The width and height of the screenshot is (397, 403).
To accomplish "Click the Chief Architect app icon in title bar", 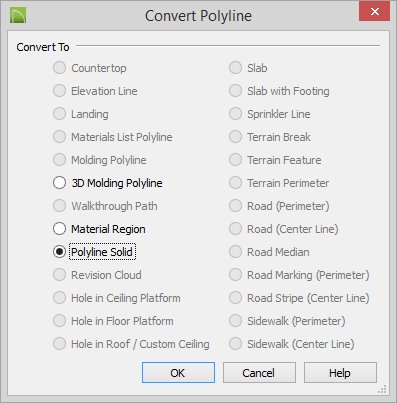I will (18, 16).
